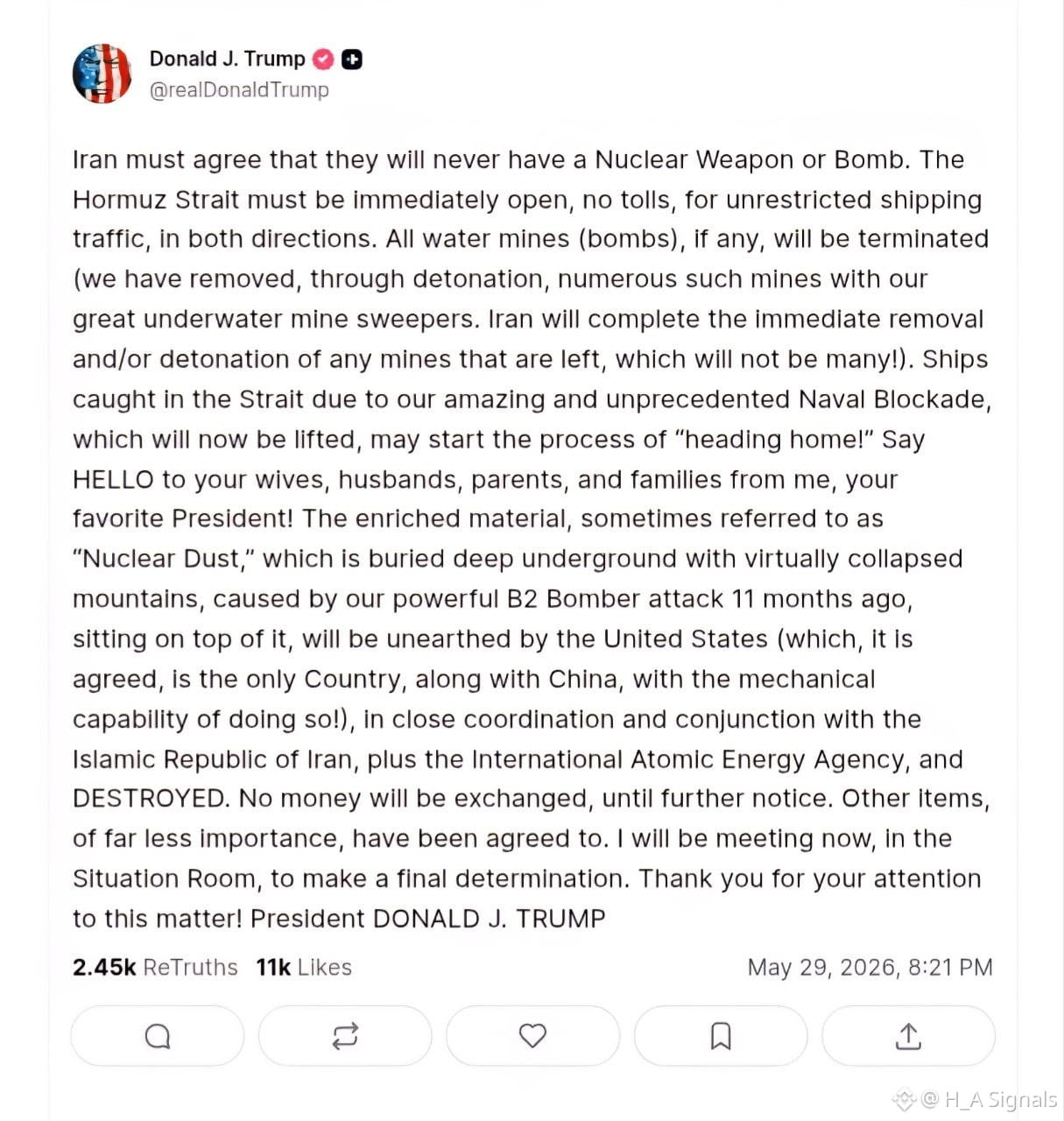Share the post via the upload arrow icon

(x=908, y=1036)
